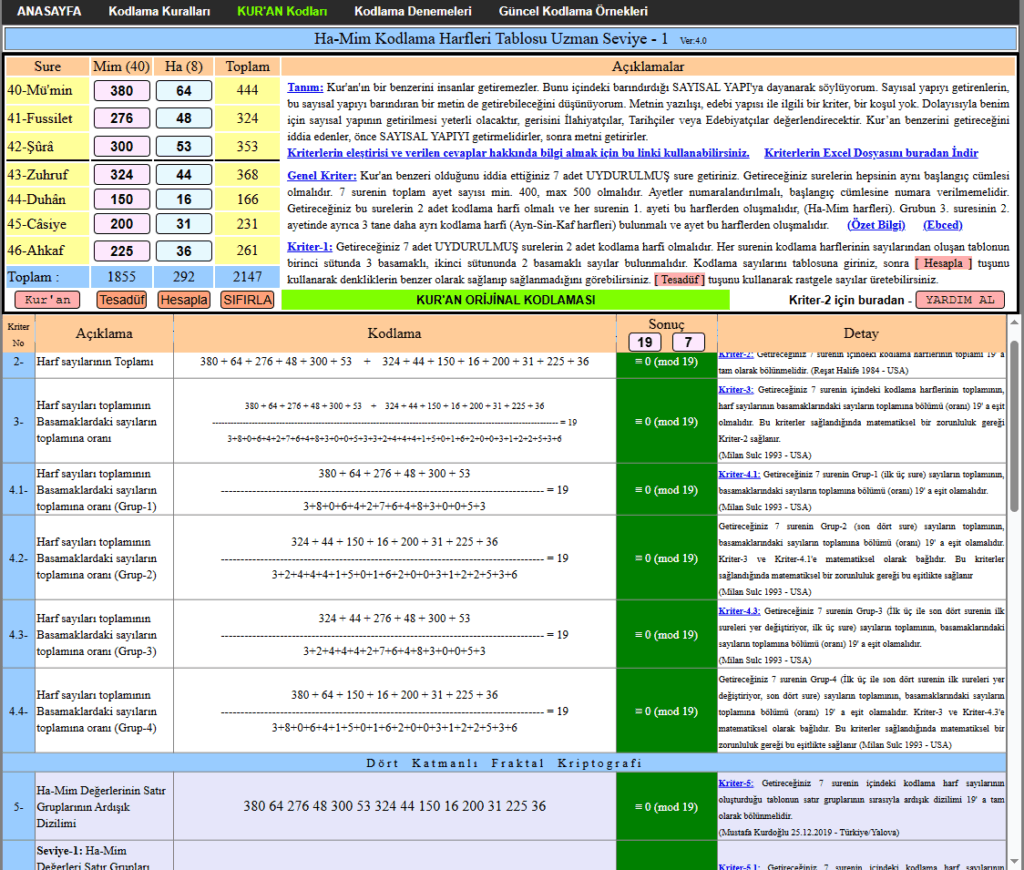
Task: Click the [ Tesadüf ] text link in explanation
Action: click(679, 280)
